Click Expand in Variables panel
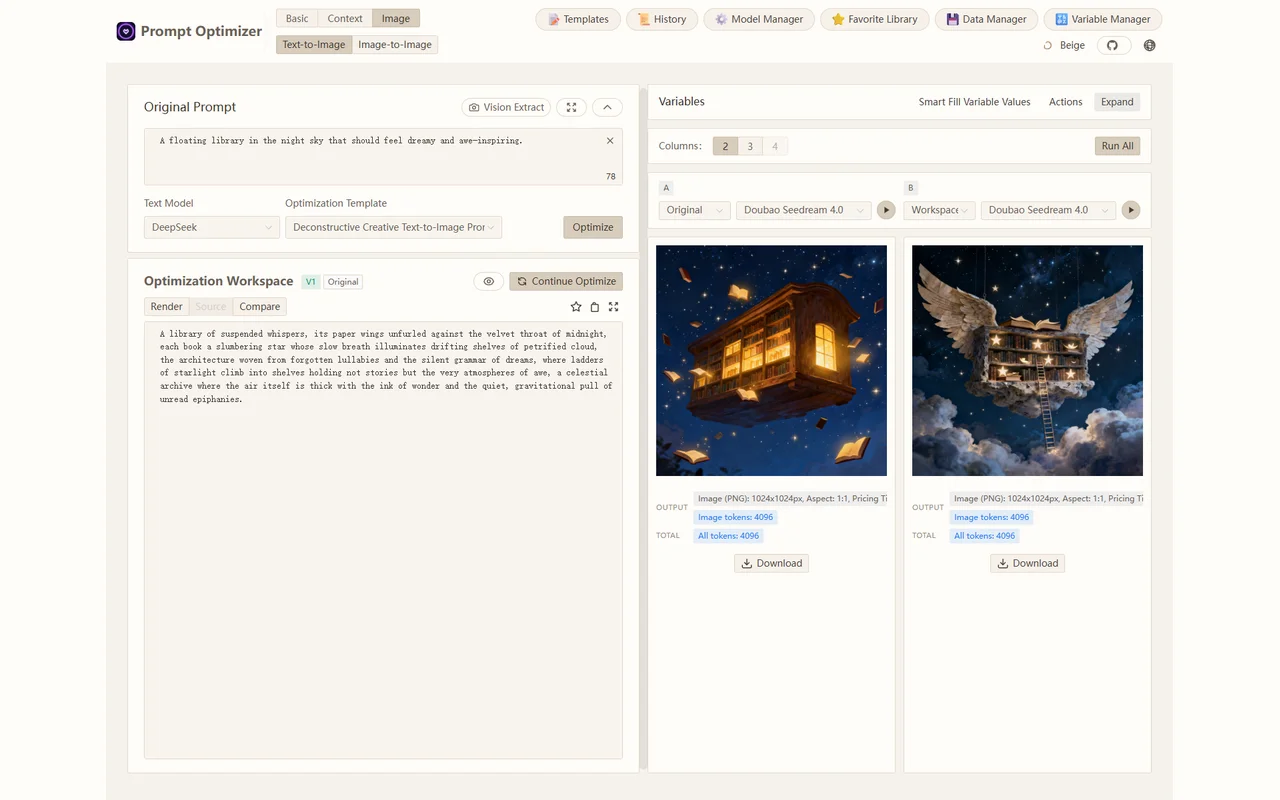Viewport: 1280px width, 800px height. point(1117,102)
